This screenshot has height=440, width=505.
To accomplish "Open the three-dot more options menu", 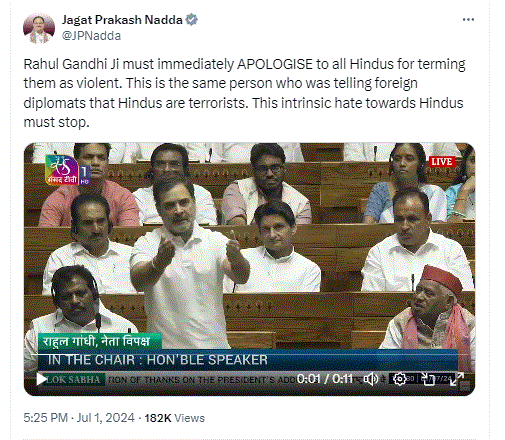I will (468, 20).
